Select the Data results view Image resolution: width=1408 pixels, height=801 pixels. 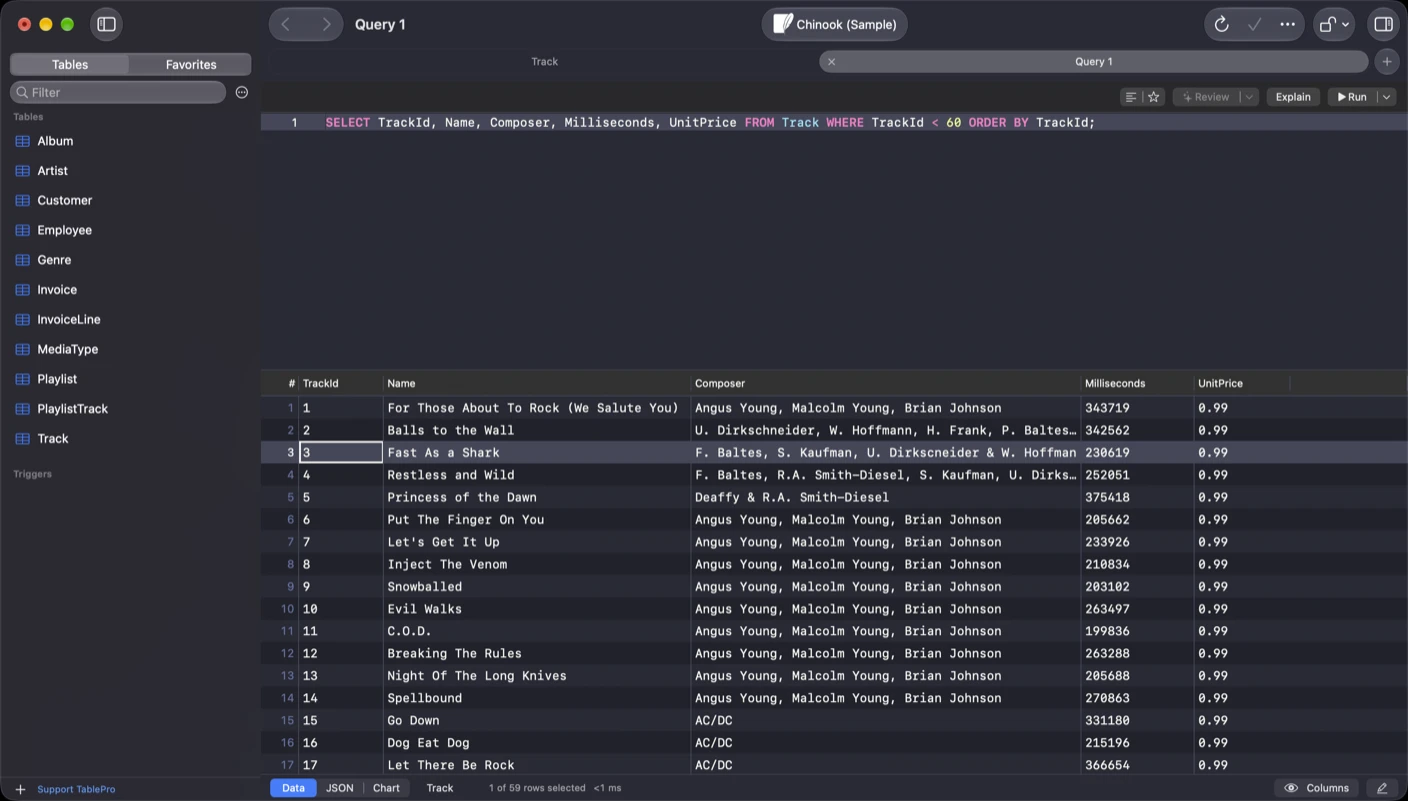[293, 788]
